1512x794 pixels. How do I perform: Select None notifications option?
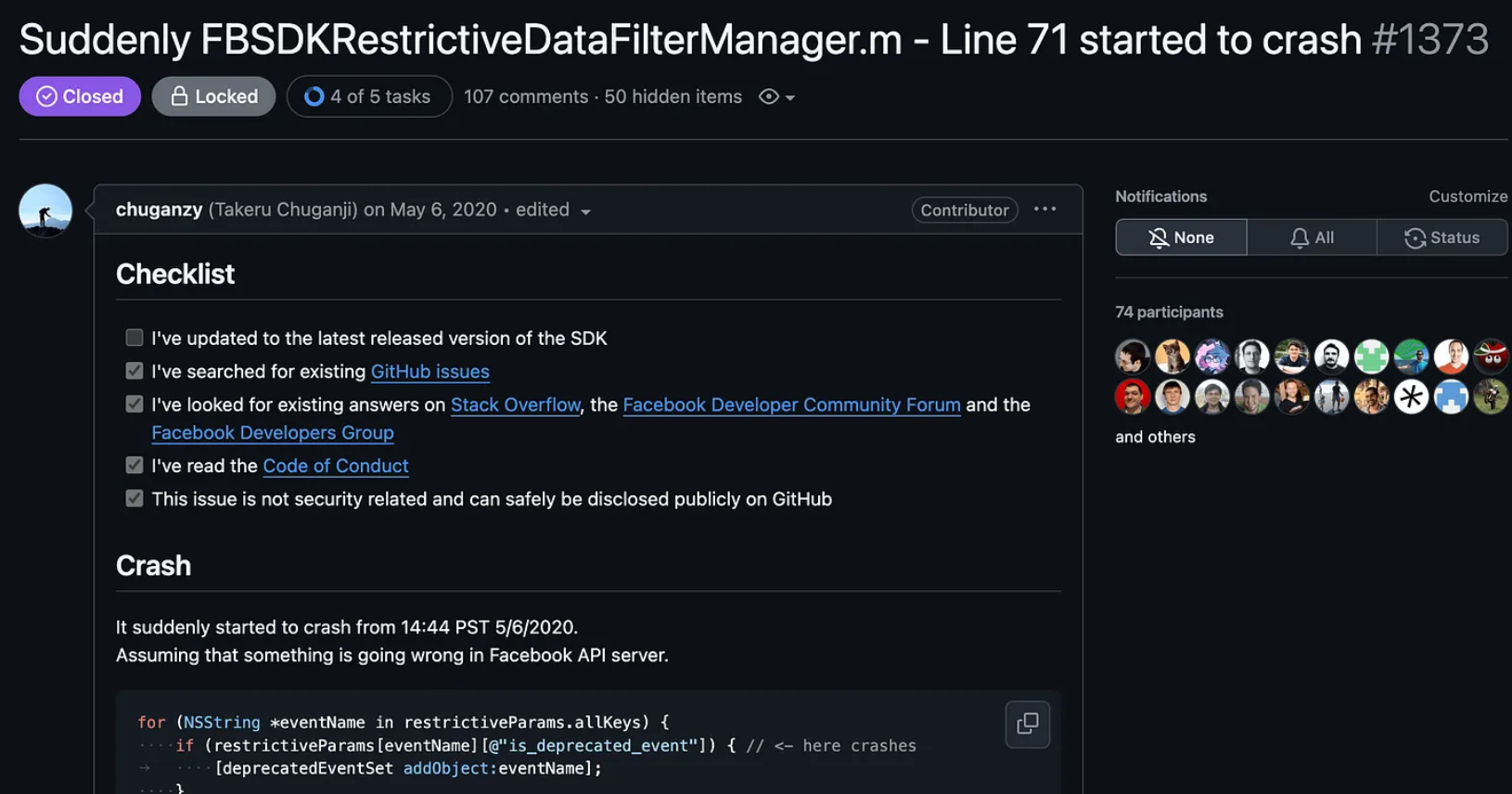(1181, 237)
